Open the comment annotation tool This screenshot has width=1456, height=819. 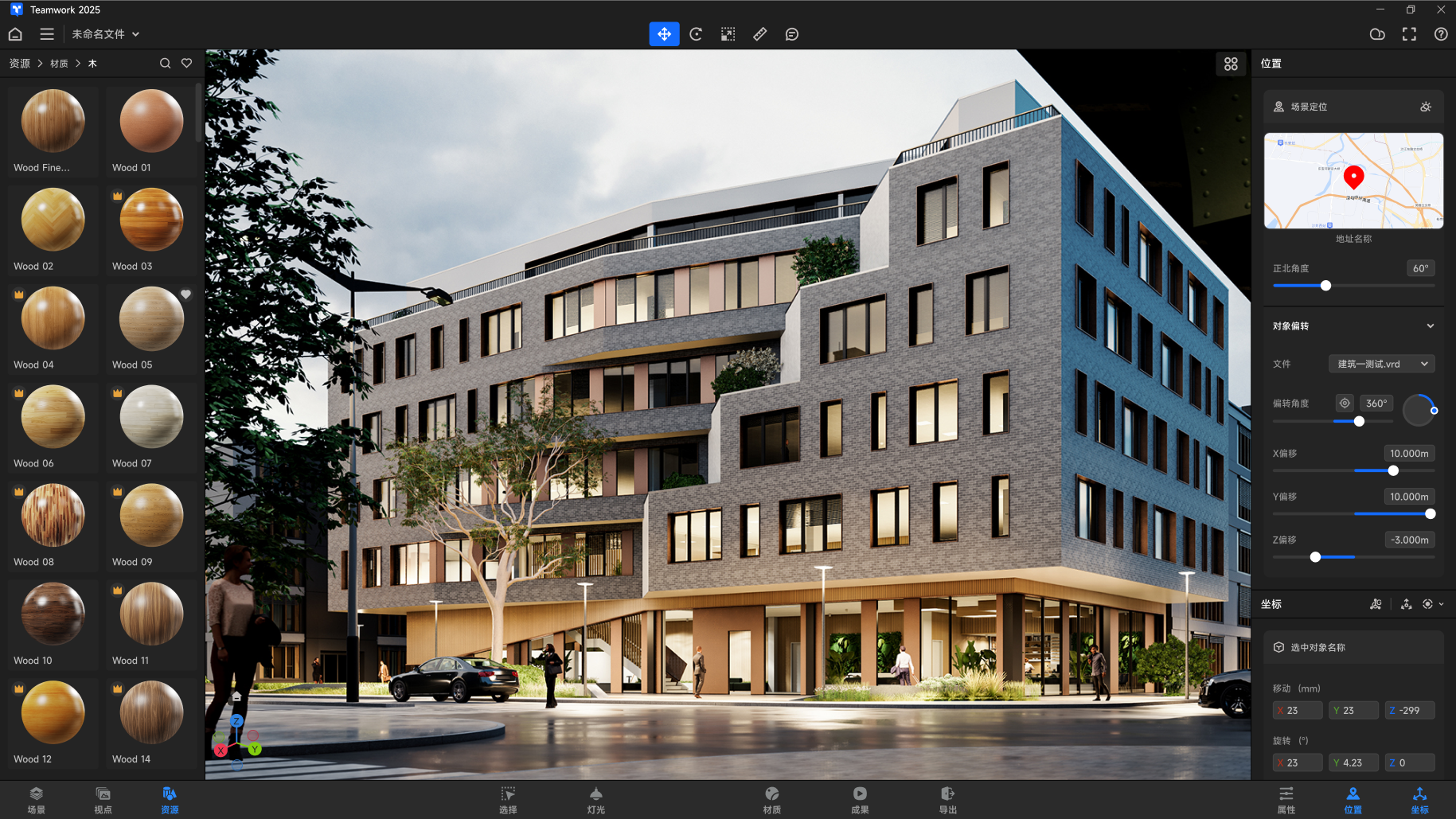pos(792,34)
